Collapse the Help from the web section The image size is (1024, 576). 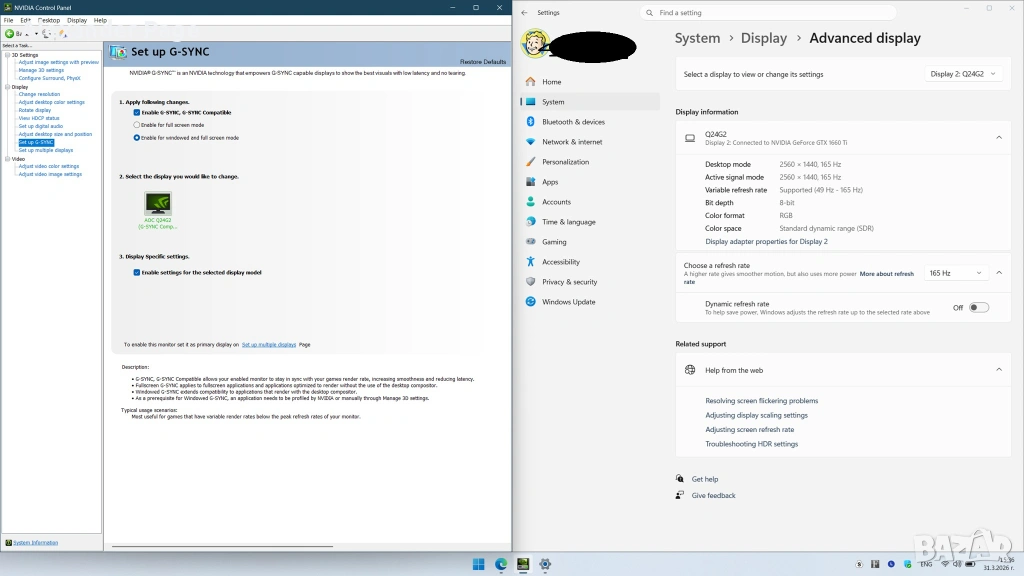click(x=998, y=370)
